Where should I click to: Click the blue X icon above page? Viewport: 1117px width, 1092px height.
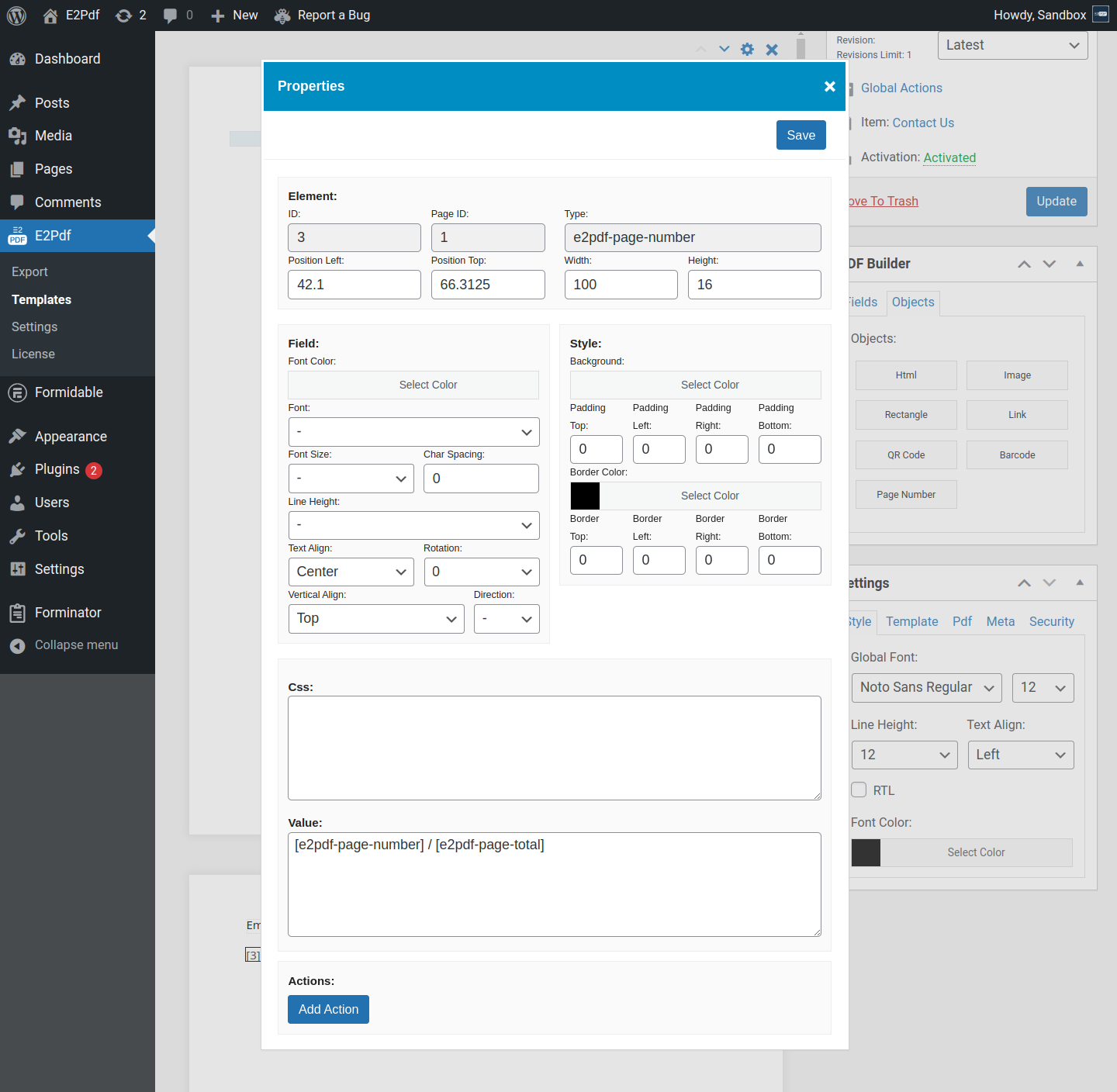[772, 50]
